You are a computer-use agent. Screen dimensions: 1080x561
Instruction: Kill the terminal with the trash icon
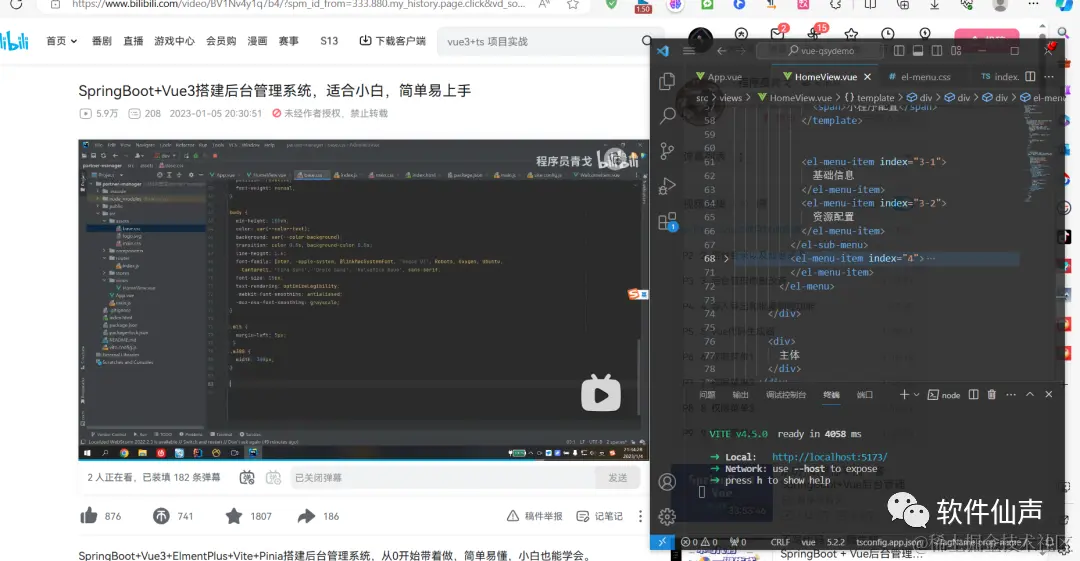[x=992, y=394]
